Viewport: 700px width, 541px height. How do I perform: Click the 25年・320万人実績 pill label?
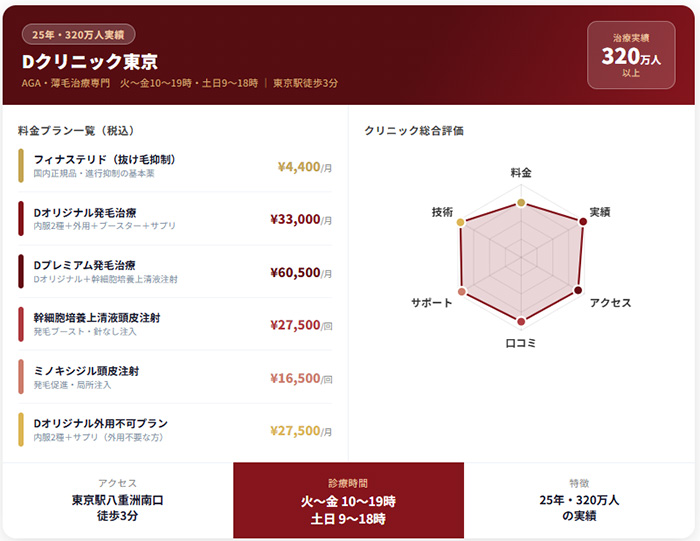click(x=78, y=35)
